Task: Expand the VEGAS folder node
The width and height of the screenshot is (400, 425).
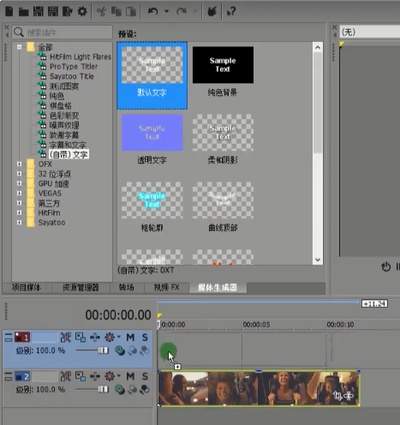Action: tap(19, 193)
